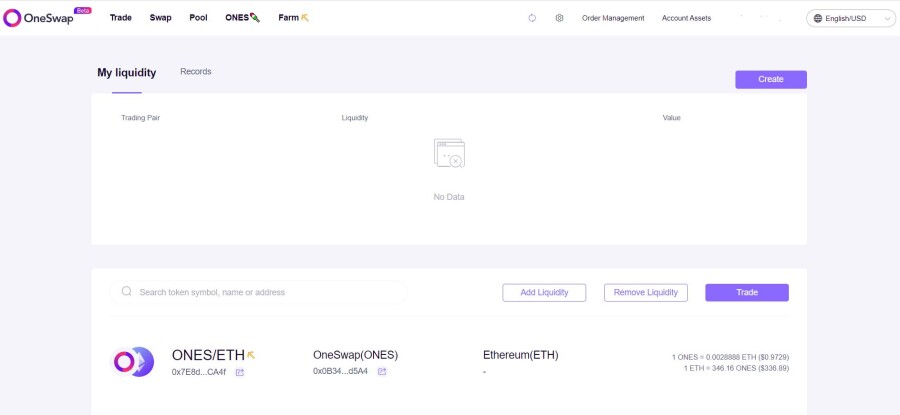Click the Create button

[x=771, y=79]
